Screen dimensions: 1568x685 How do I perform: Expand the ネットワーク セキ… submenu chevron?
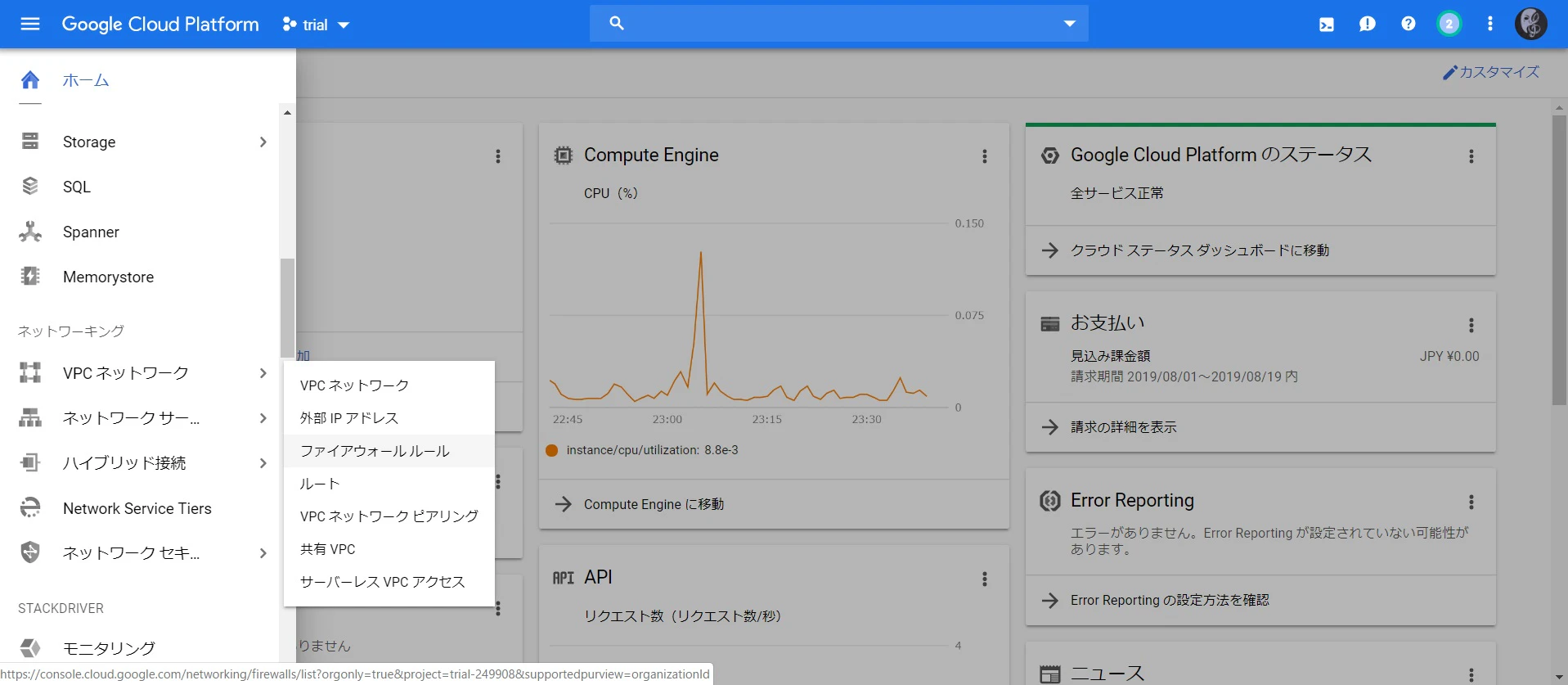tap(263, 553)
